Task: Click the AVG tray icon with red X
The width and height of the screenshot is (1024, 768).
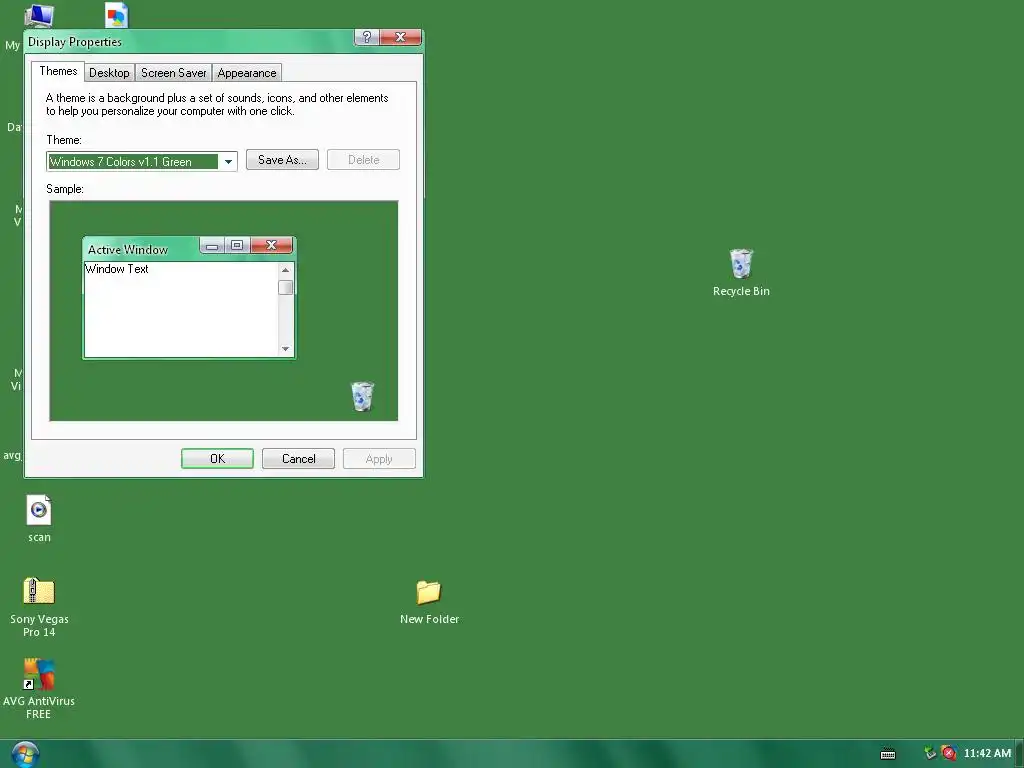Action: (x=949, y=753)
